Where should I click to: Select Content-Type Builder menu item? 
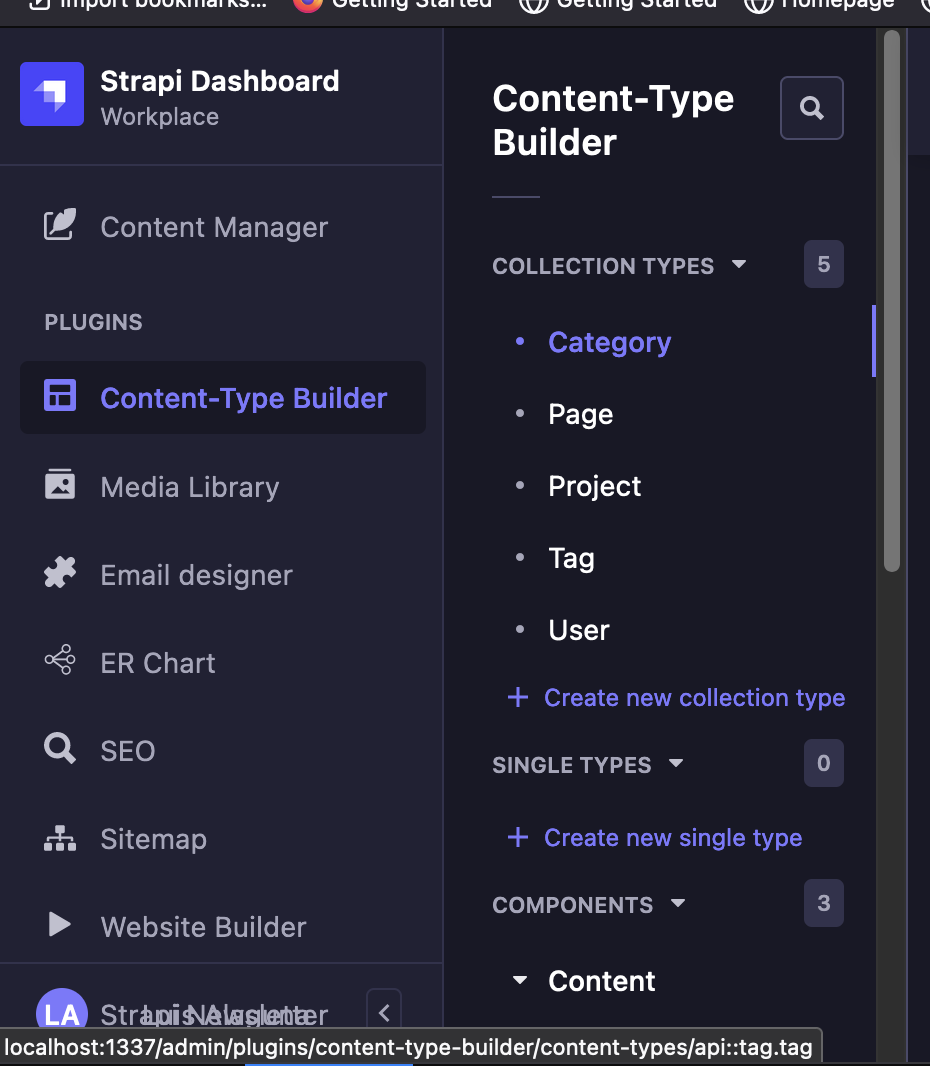click(223, 398)
